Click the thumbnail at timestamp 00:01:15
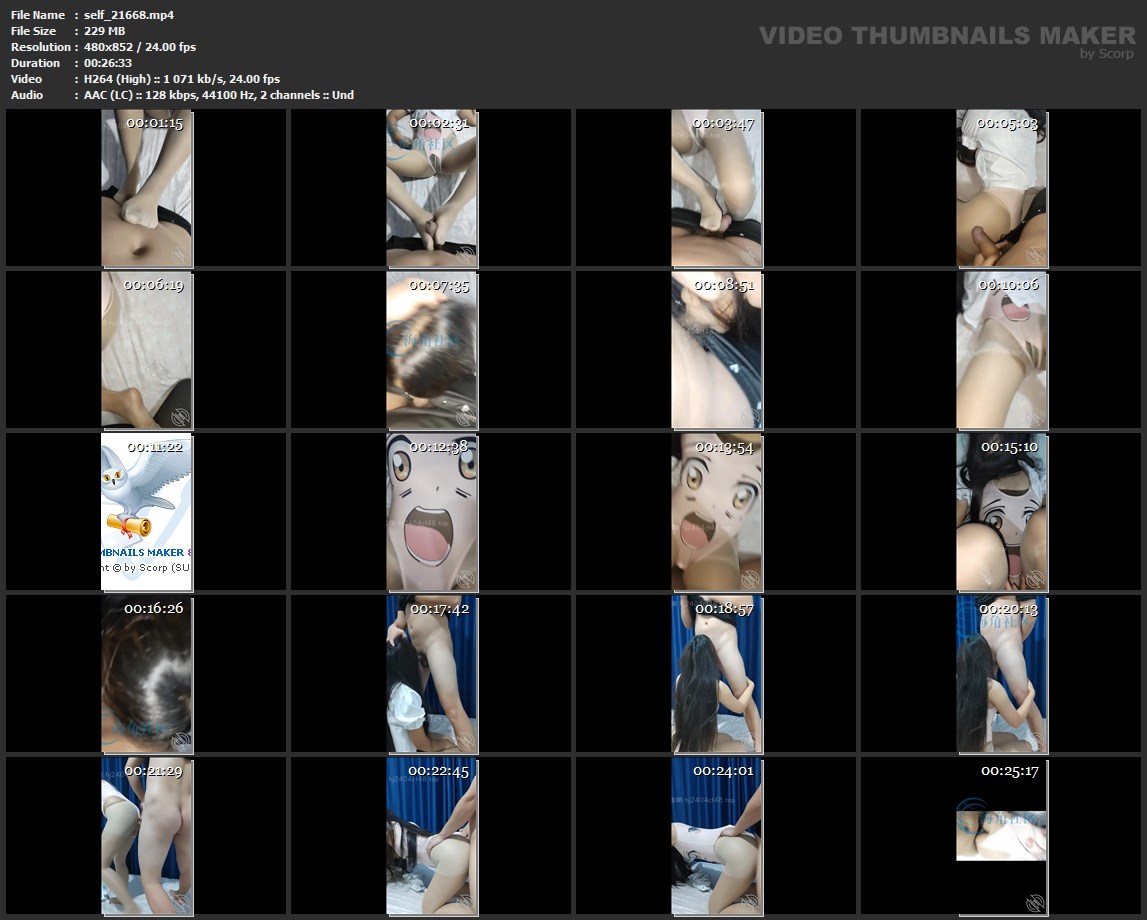This screenshot has height=920, width=1147. point(146,188)
